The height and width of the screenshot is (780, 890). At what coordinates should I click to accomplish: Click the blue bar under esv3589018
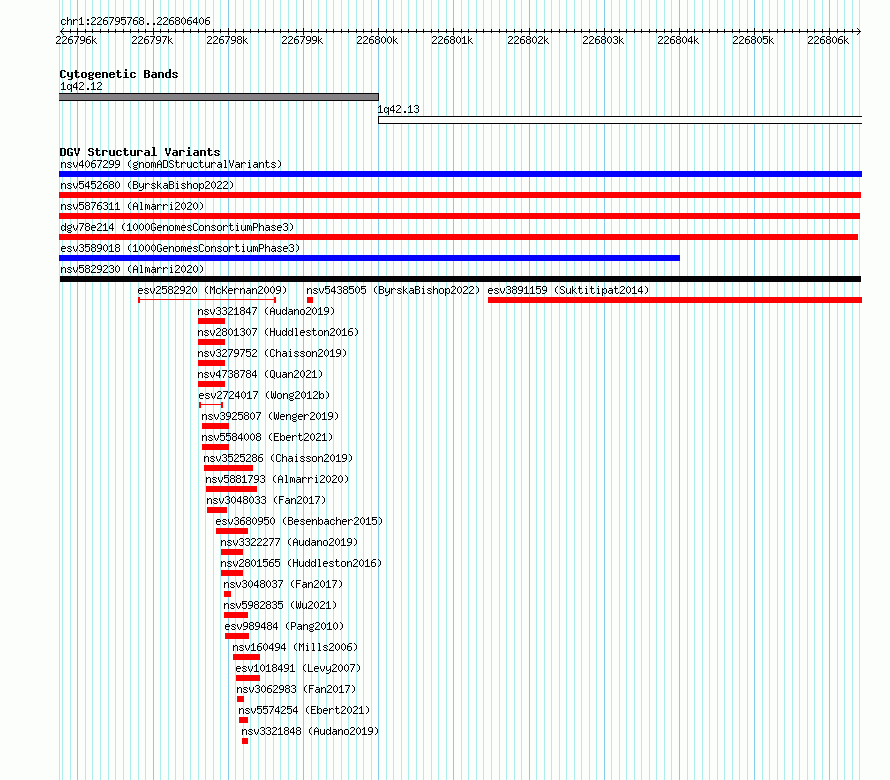coord(370,258)
